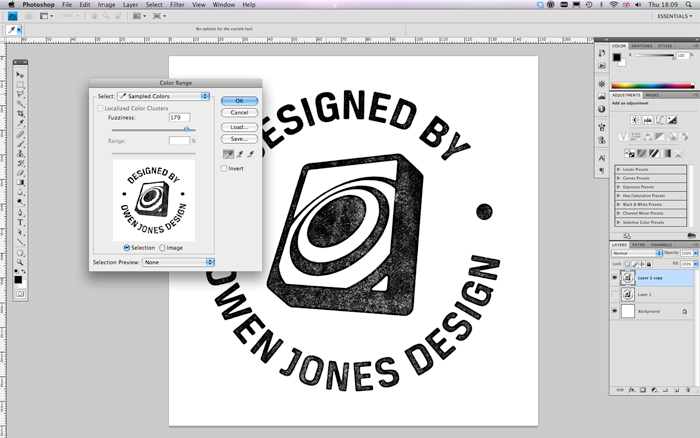Add a Curves adjustment
The height and width of the screenshot is (438, 700).
tap(659, 120)
